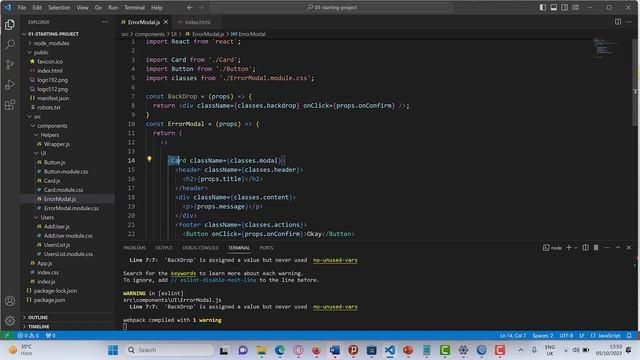
Task: Toggle bottom panel visibility
Action: [553, 7]
